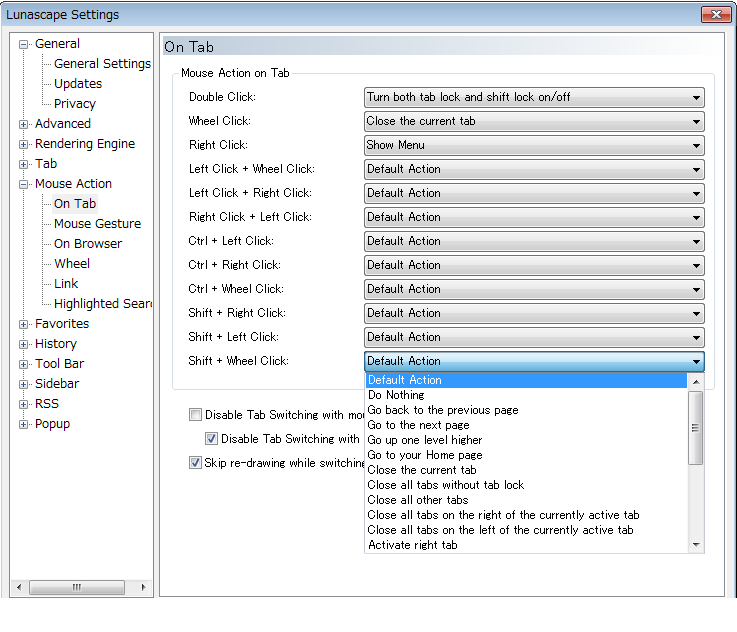737x632 pixels.
Task: Select the Wheel tree item
Action: (71, 264)
